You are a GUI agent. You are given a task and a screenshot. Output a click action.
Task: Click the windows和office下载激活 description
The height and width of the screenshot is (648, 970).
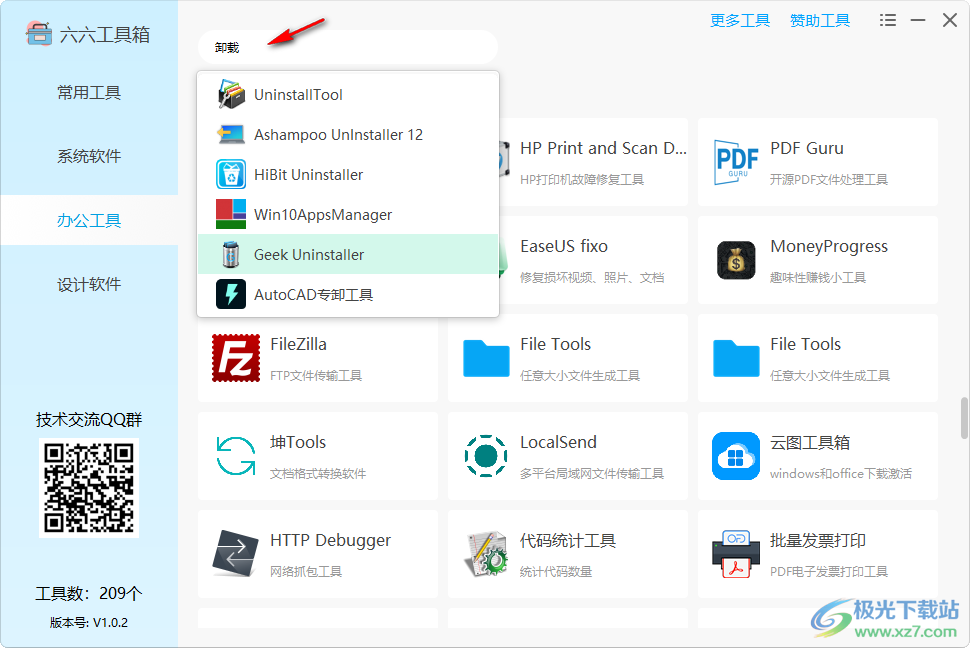coord(841,473)
